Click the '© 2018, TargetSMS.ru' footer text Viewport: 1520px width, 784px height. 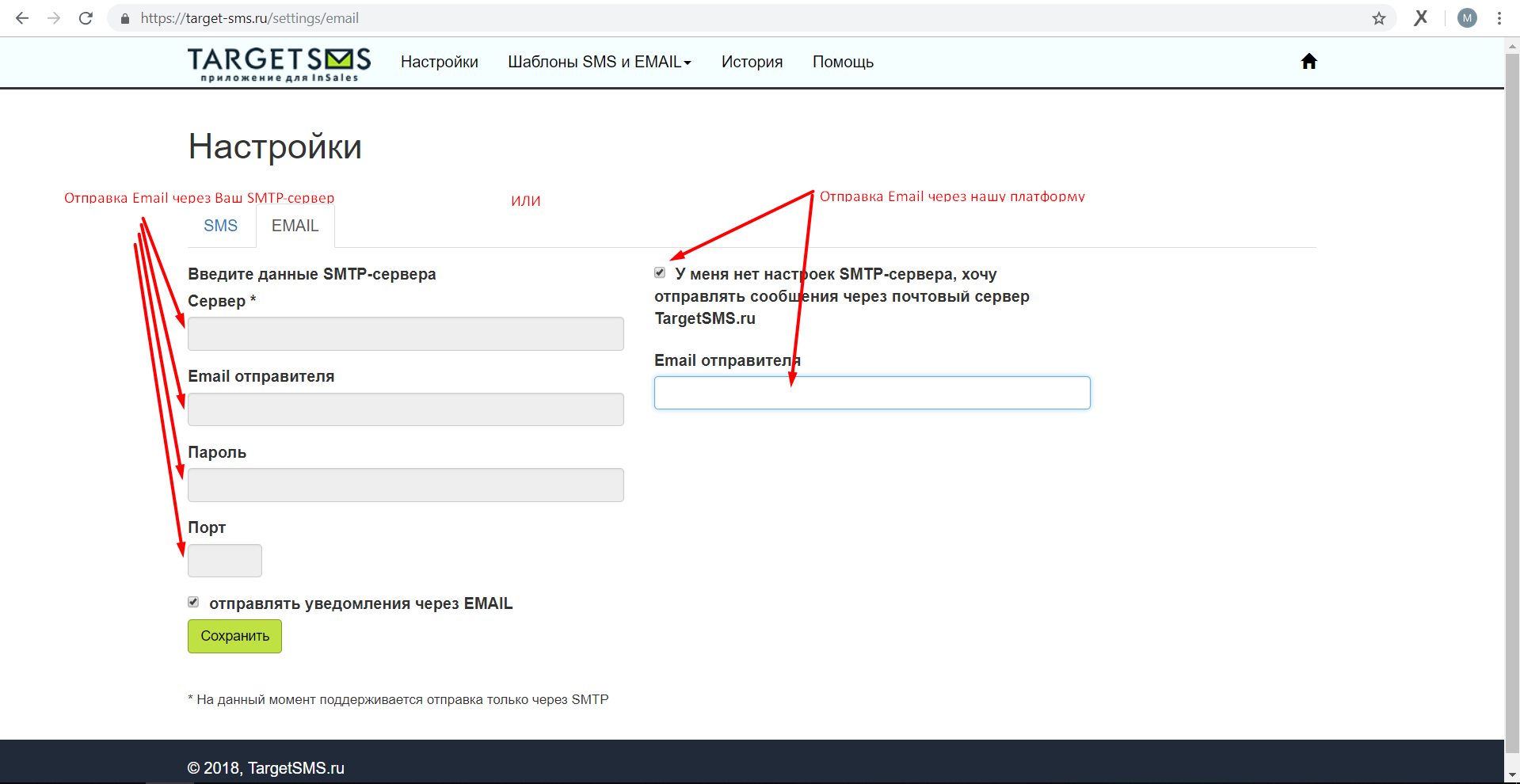265,767
